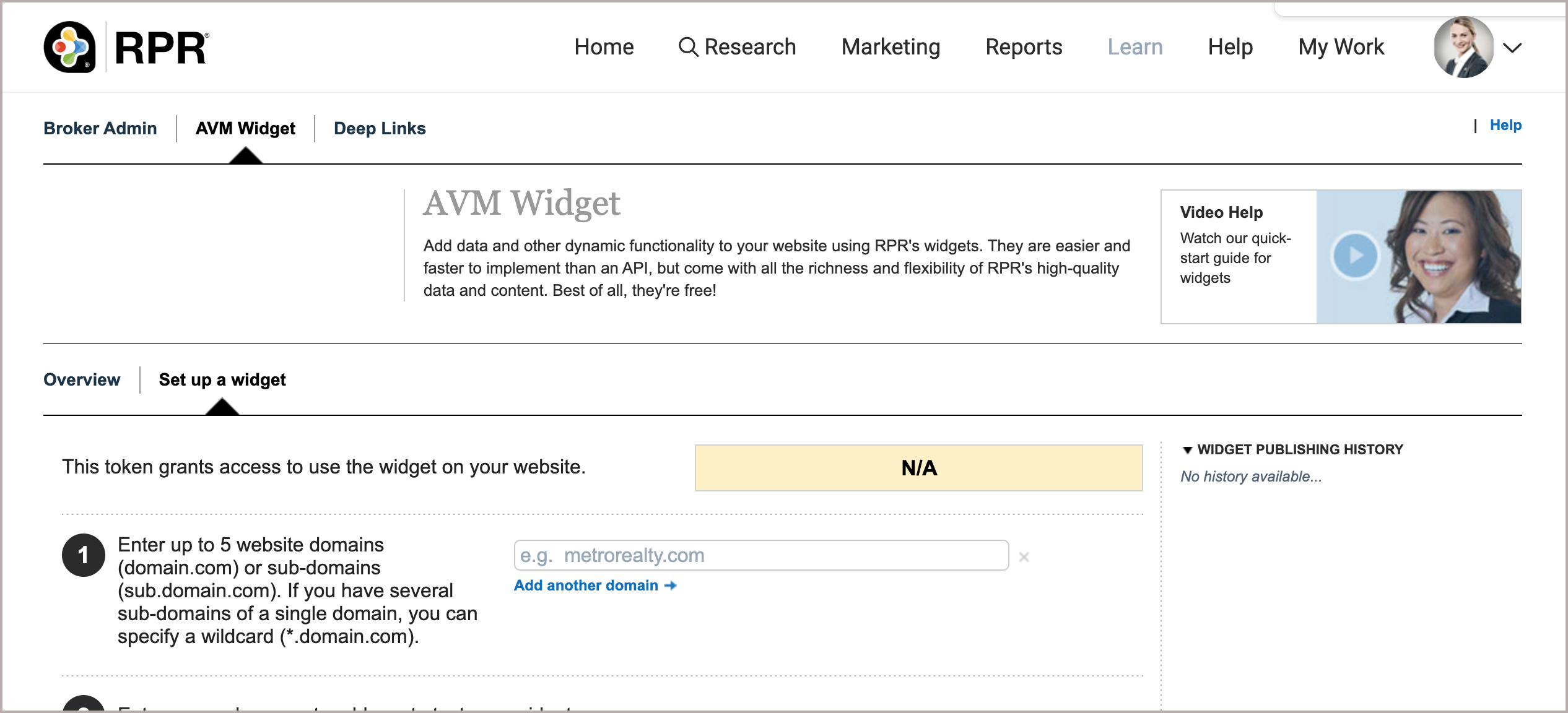Play the Video Help quick-start video
Image resolution: width=1568 pixels, height=713 pixels.
(x=1355, y=256)
